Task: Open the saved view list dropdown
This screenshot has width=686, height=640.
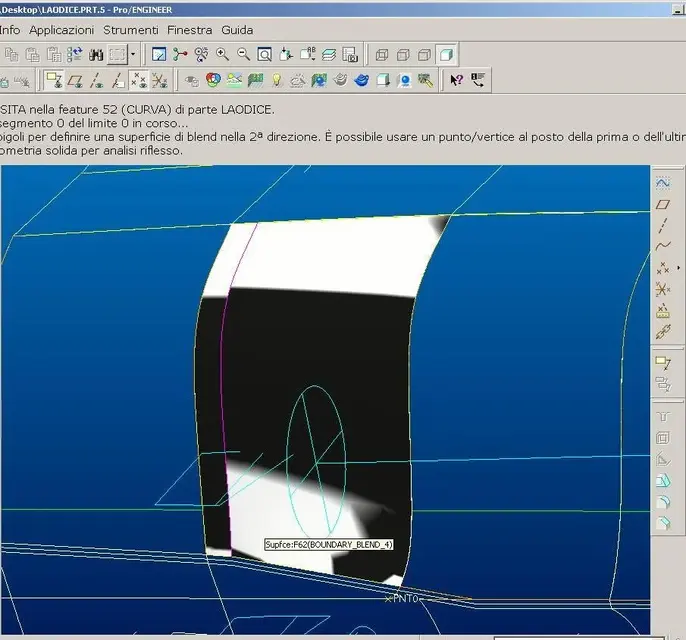Action: pos(308,55)
